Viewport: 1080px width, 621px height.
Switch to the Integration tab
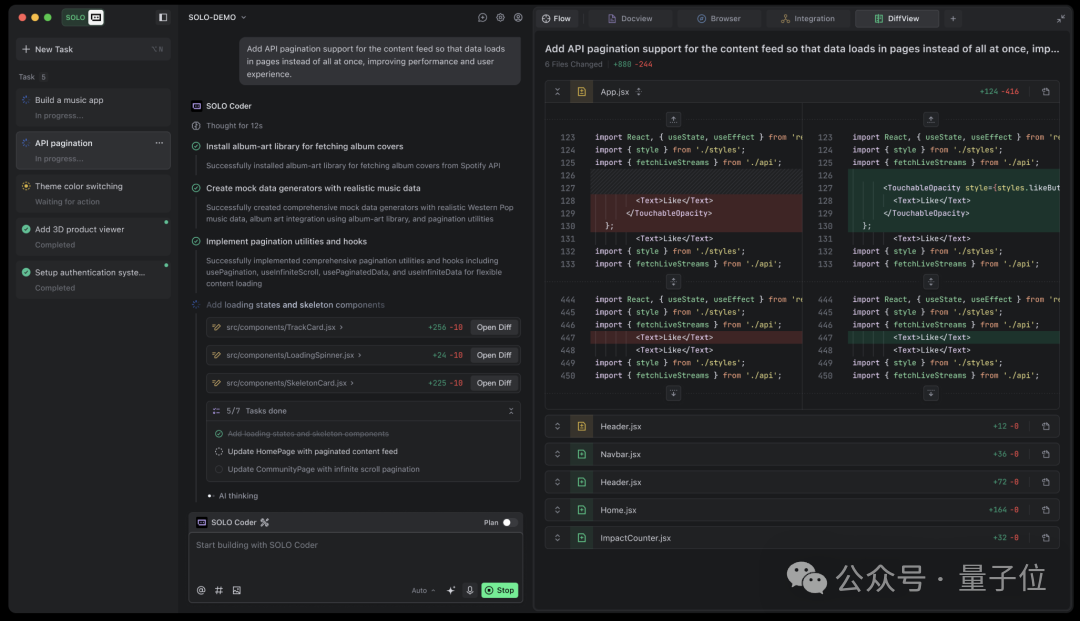click(x=808, y=19)
